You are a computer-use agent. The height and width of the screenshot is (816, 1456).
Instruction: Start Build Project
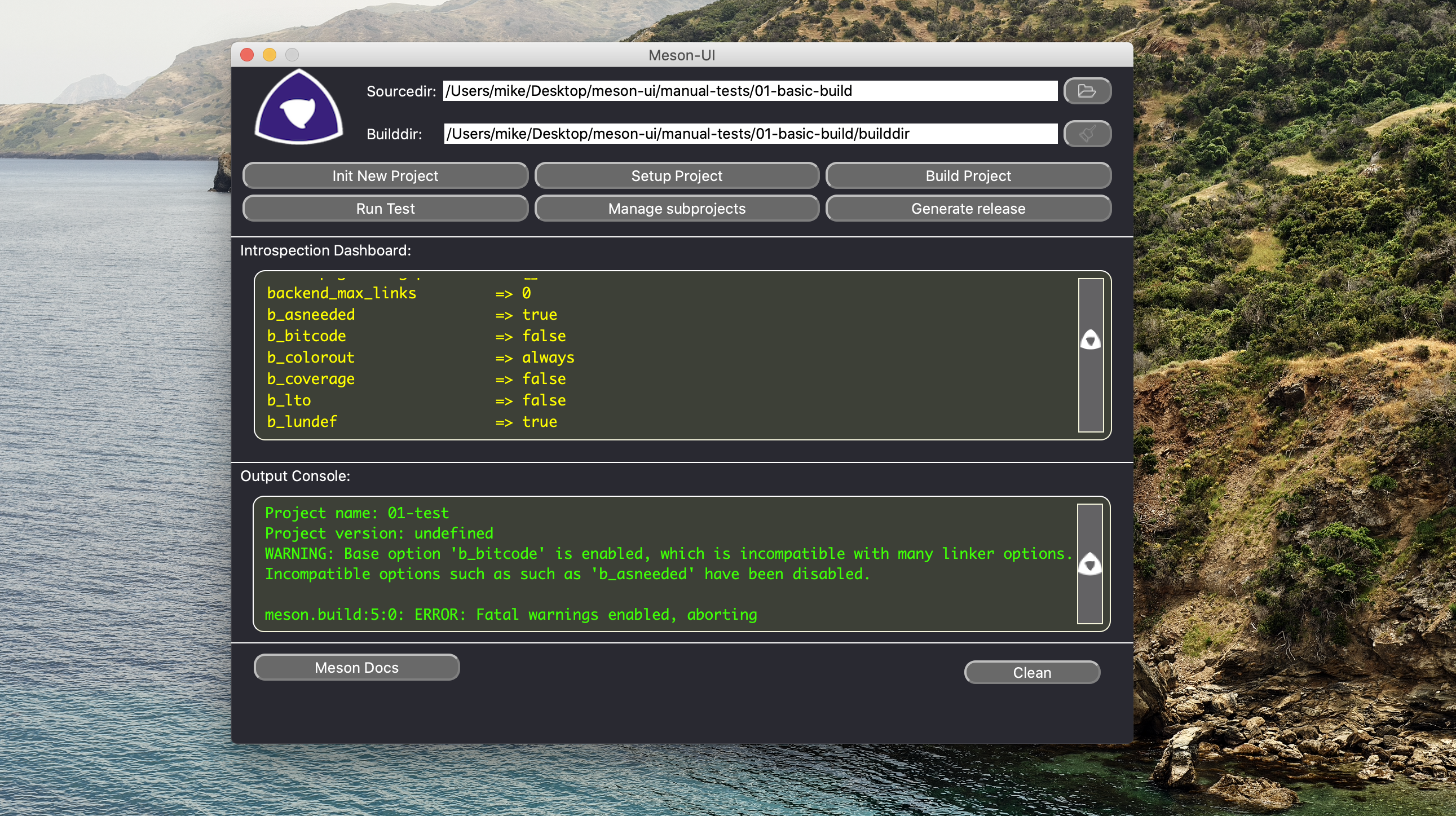tap(968, 176)
